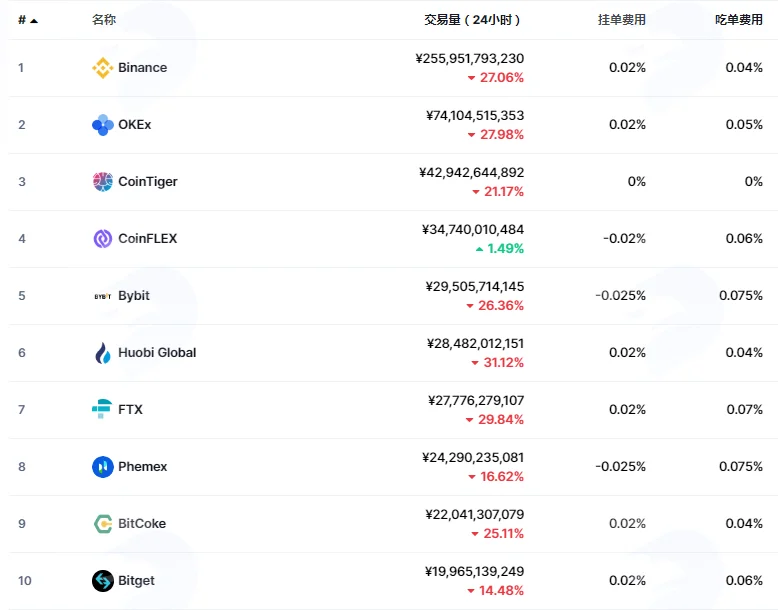Click the Huobi Global flame logo

[x=103, y=353]
